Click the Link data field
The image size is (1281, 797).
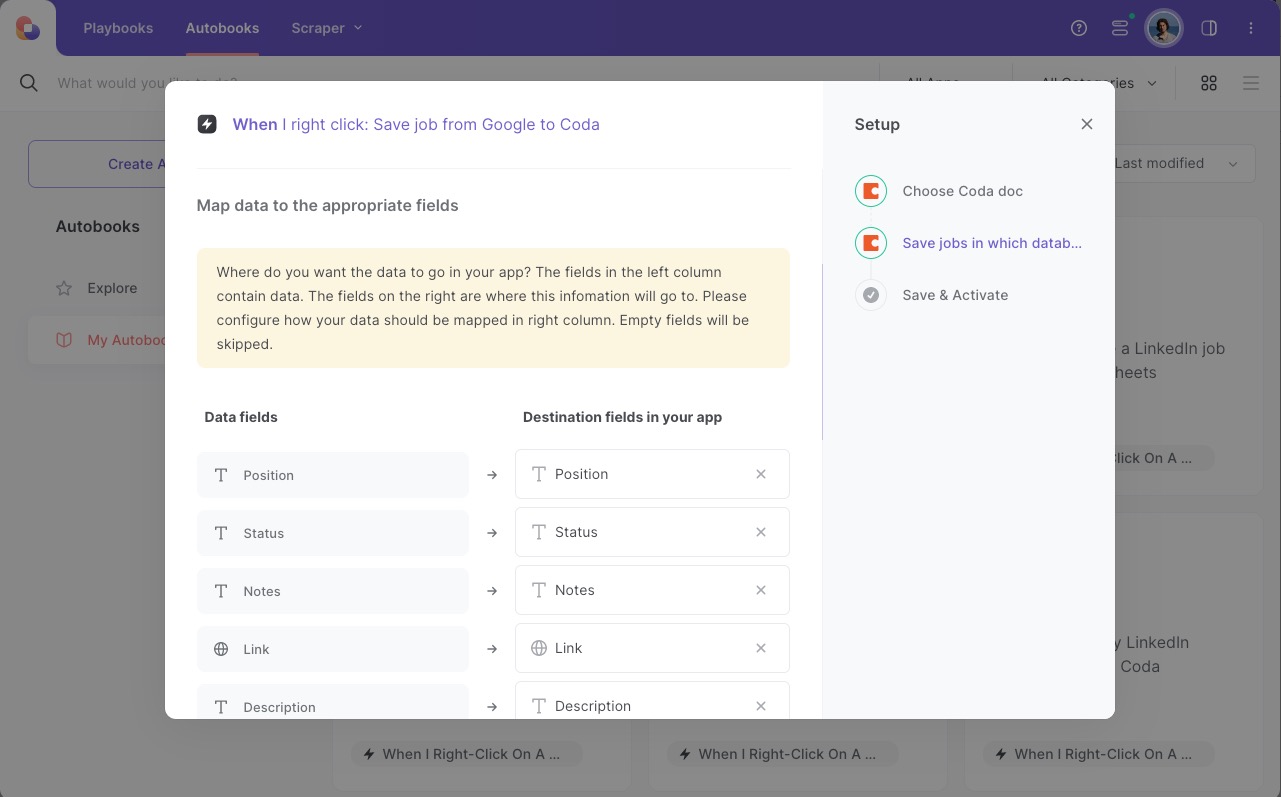click(333, 649)
